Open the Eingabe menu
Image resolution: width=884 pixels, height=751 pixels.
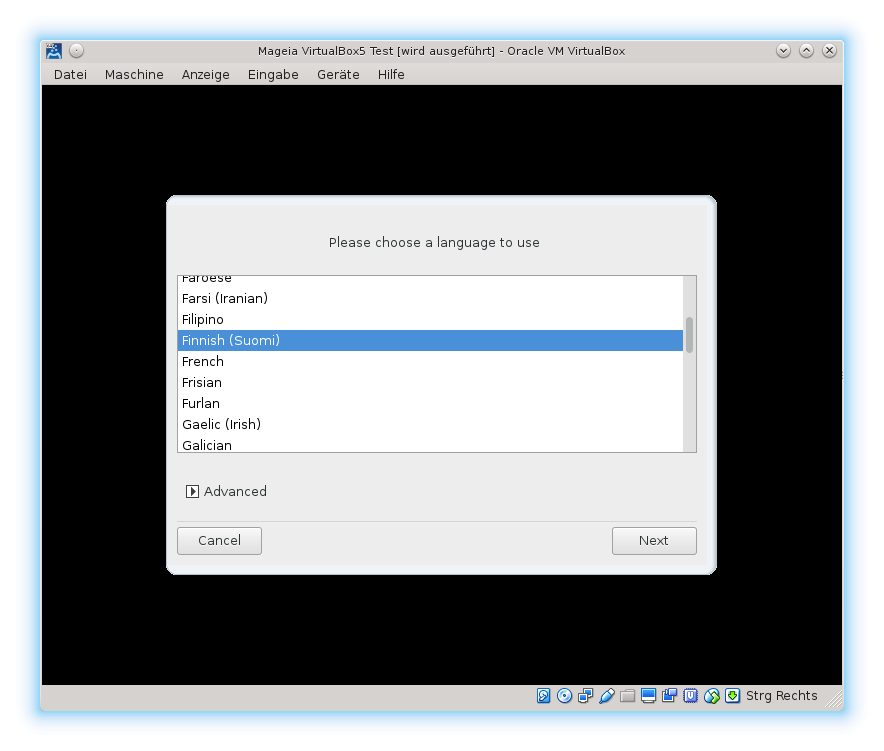[x=273, y=74]
